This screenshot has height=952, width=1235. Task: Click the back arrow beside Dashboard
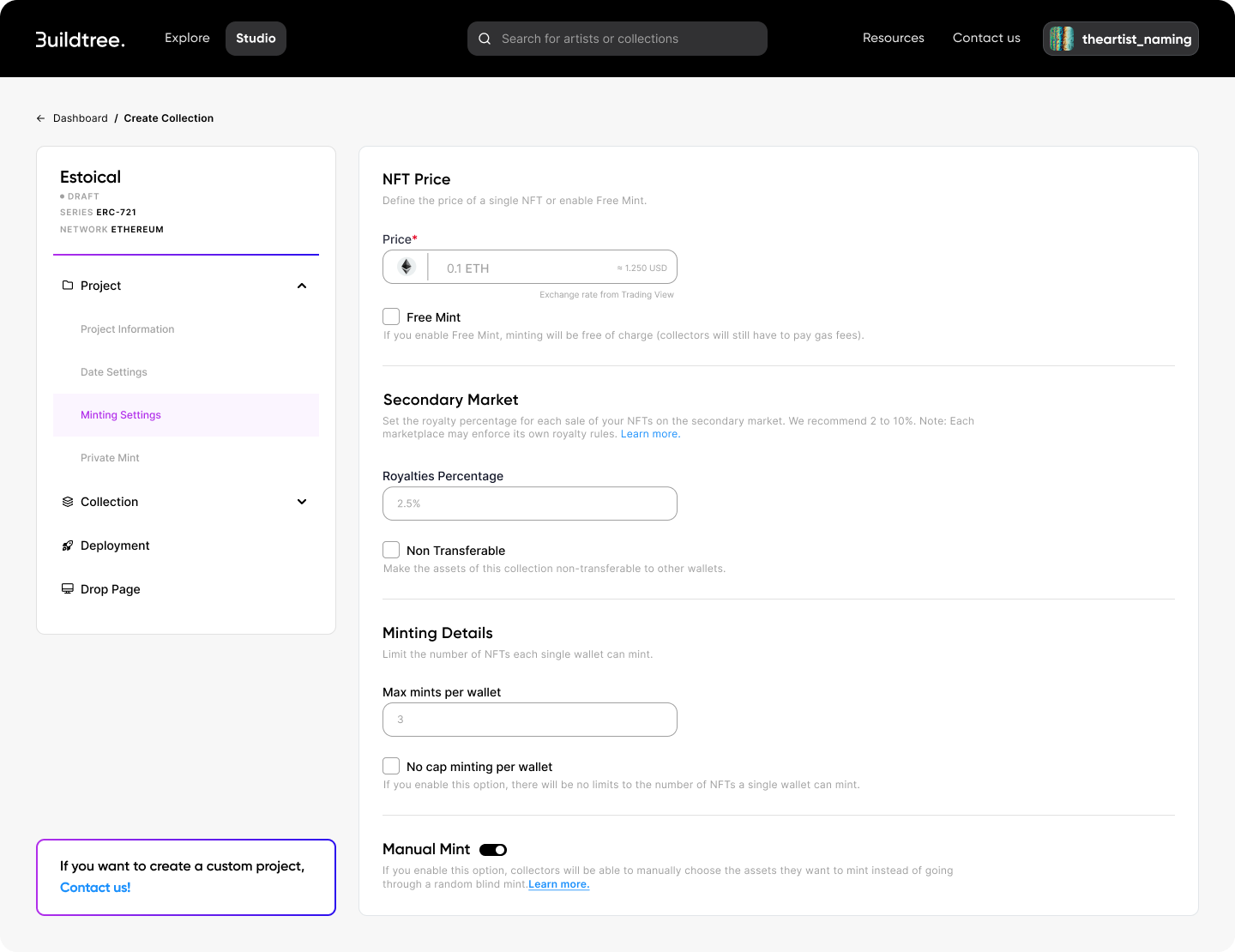click(40, 118)
